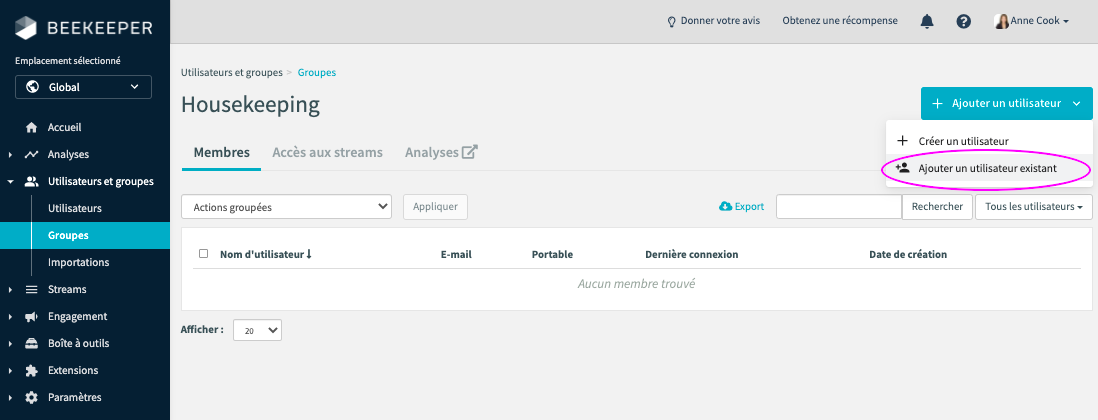Open the Actions groupées dropdown
1098x420 pixels.
pos(286,207)
